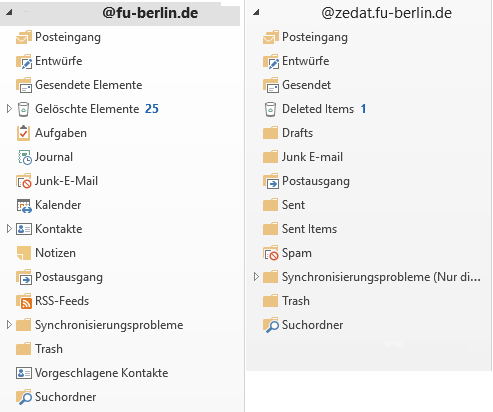Click the RSS-Feeds folder icon
Image resolution: width=493 pixels, height=412 pixels.
pos(24,301)
